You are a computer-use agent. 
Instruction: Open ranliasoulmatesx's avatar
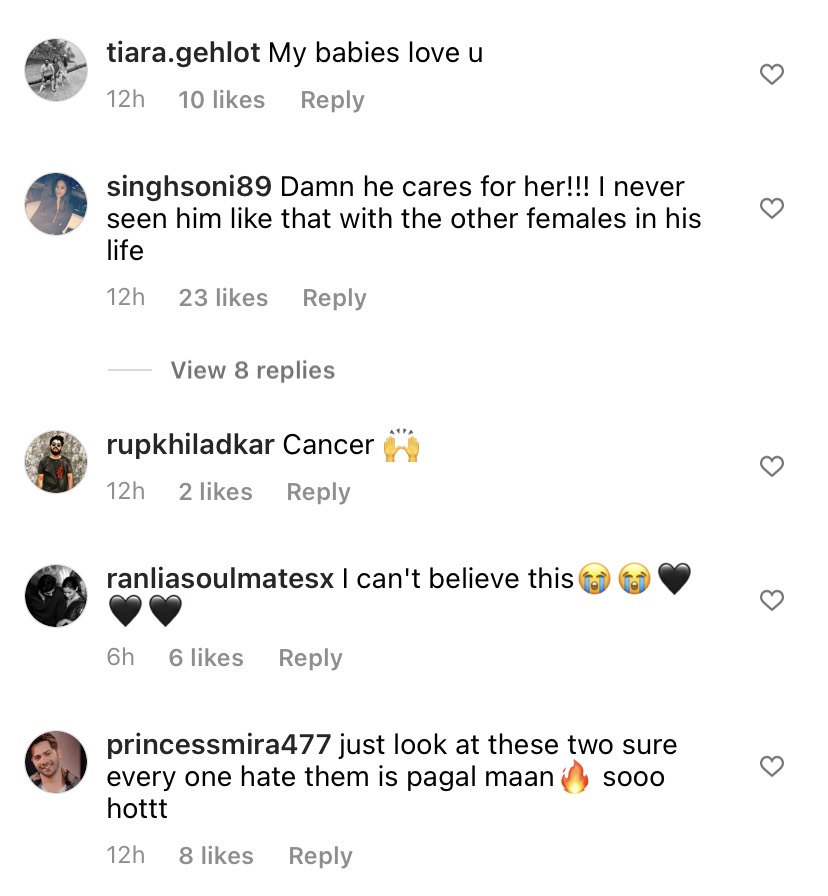coord(56,596)
